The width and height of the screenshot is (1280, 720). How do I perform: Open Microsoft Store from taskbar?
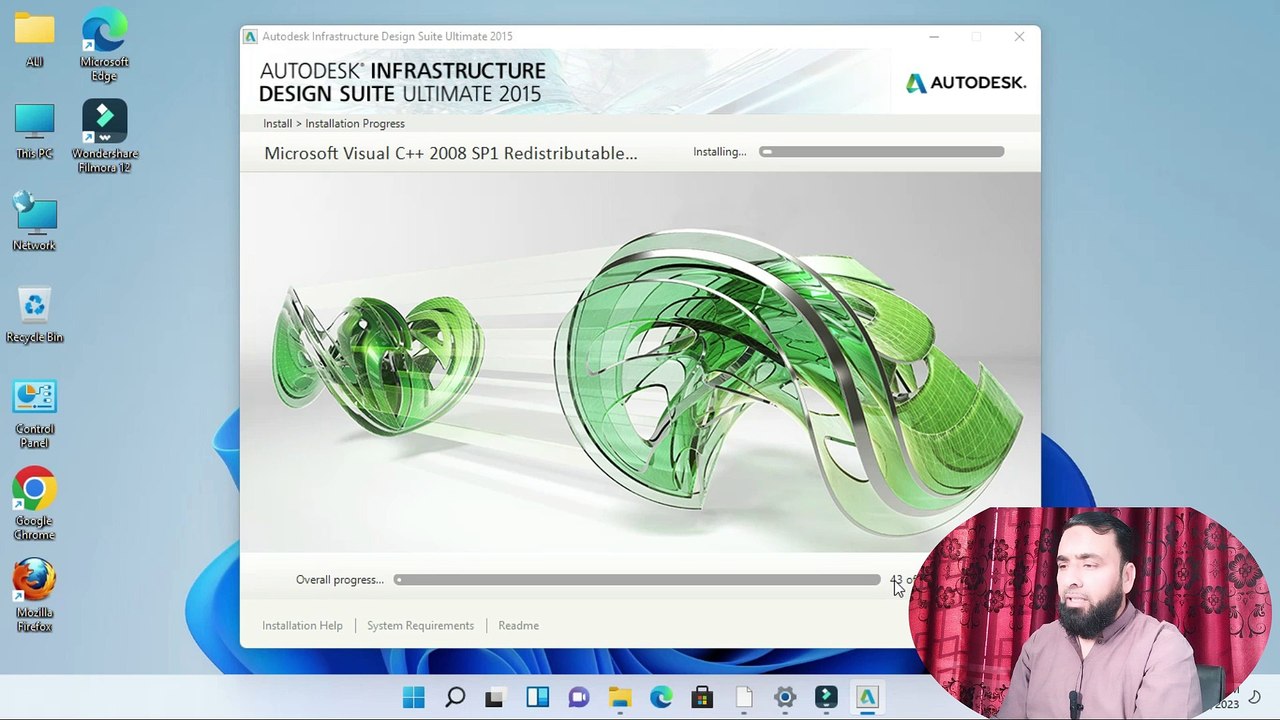pos(702,697)
